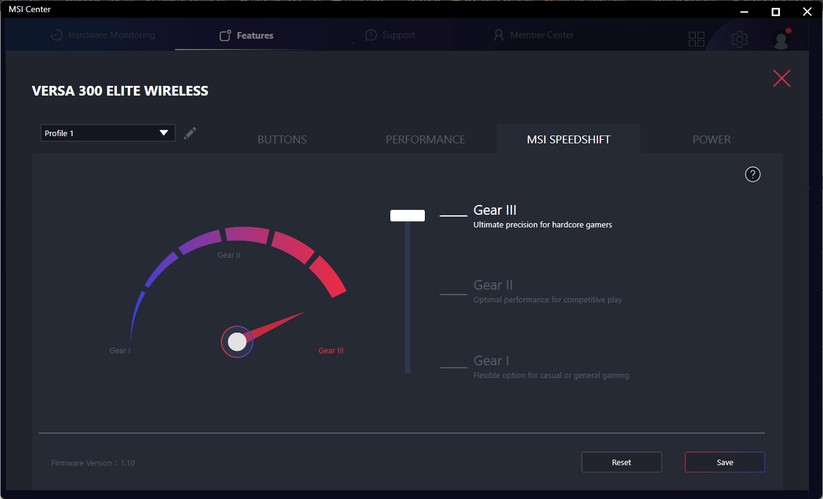The width and height of the screenshot is (823, 499).
Task: Click the red Gear III gauge label
Action: coord(331,351)
